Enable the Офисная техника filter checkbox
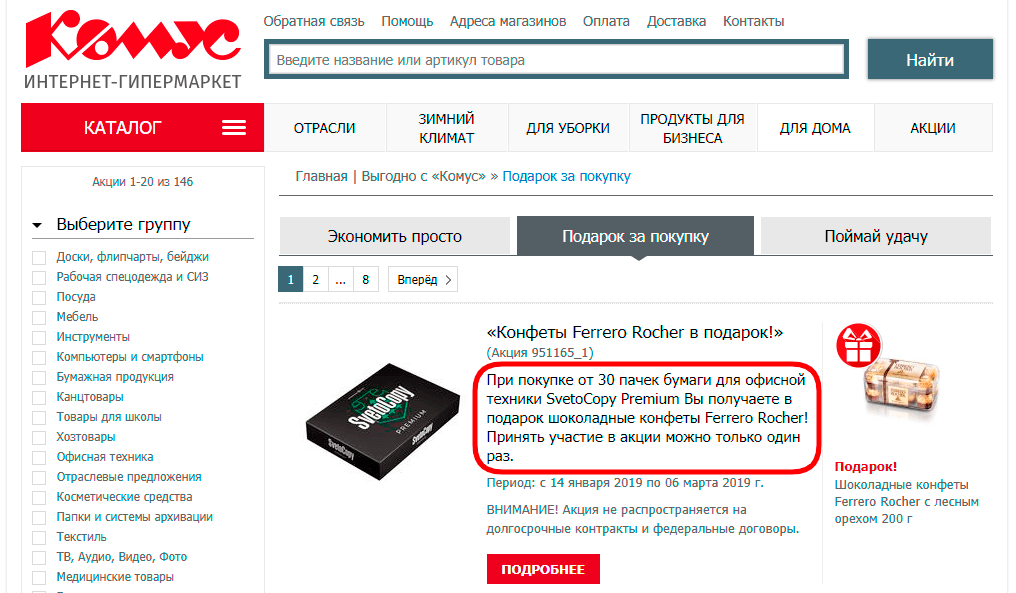 (39, 458)
